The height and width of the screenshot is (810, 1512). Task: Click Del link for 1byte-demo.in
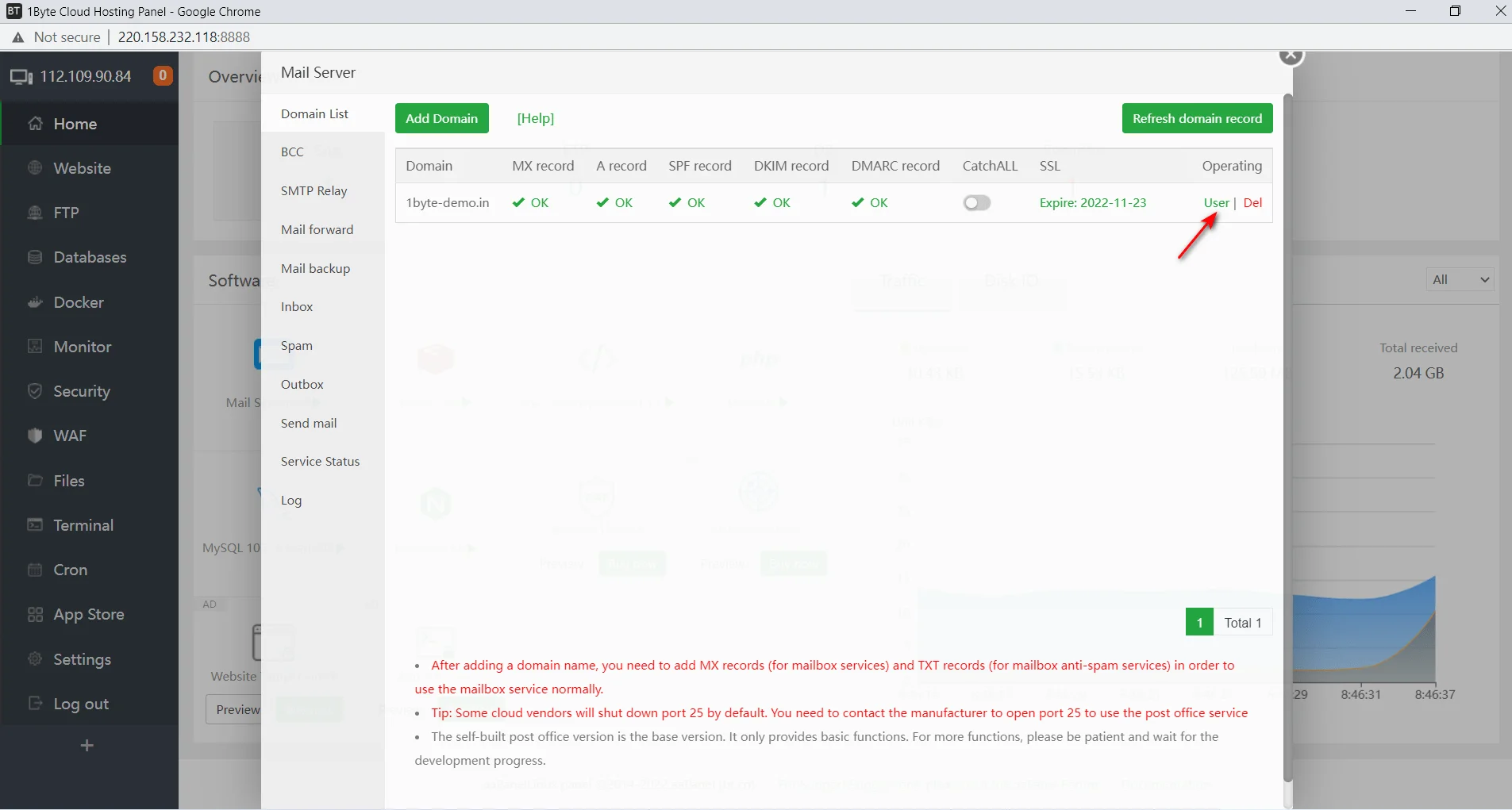pyautogui.click(x=1252, y=203)
